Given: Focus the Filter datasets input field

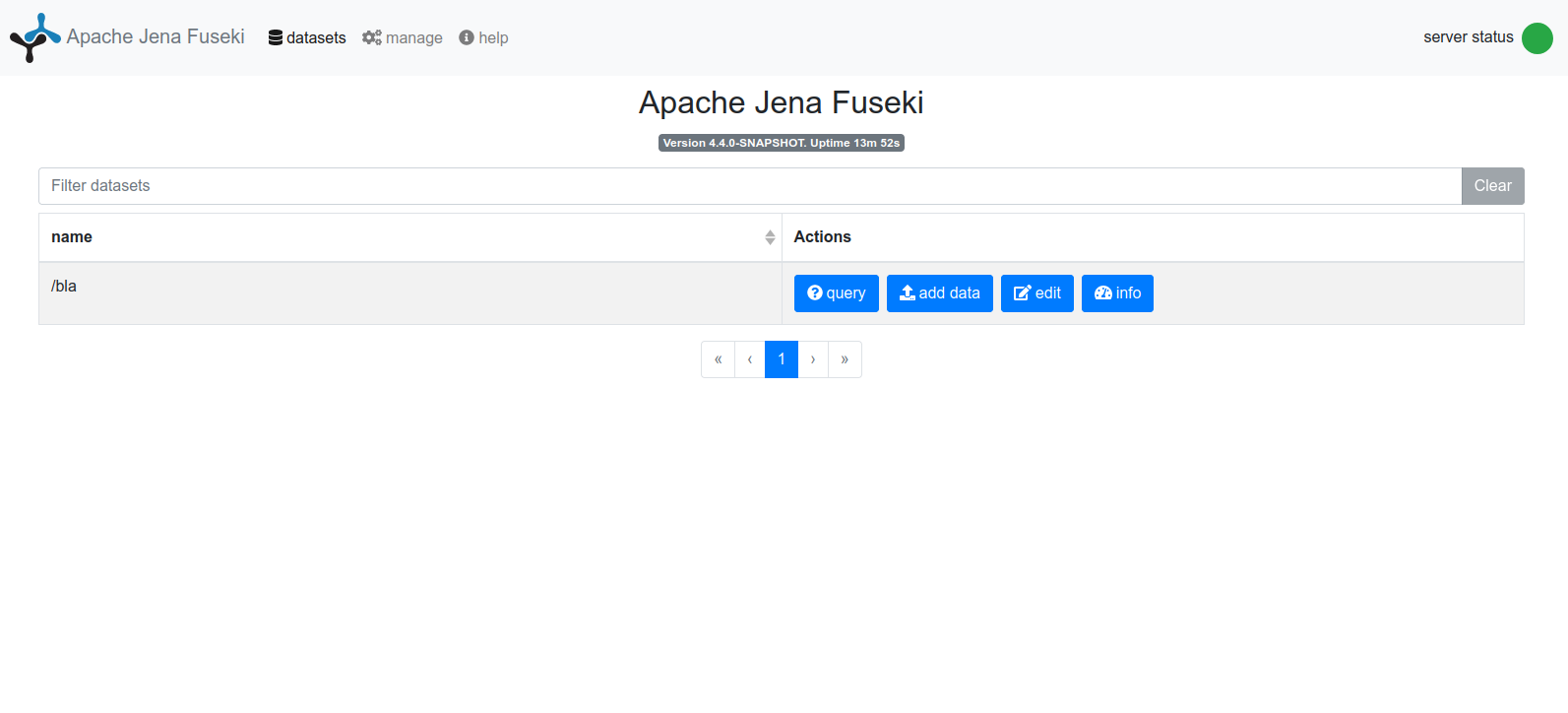Looking at the screenshot, I should click(x=750, y=186).
